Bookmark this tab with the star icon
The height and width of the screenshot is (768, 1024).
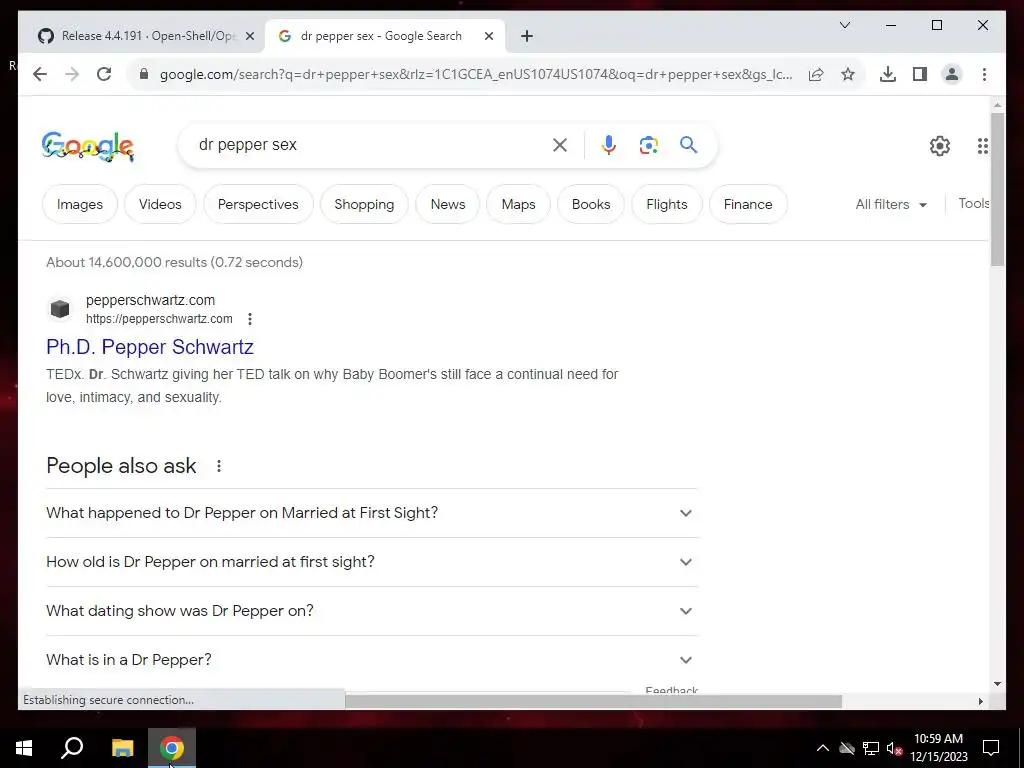tap(848, 74)
